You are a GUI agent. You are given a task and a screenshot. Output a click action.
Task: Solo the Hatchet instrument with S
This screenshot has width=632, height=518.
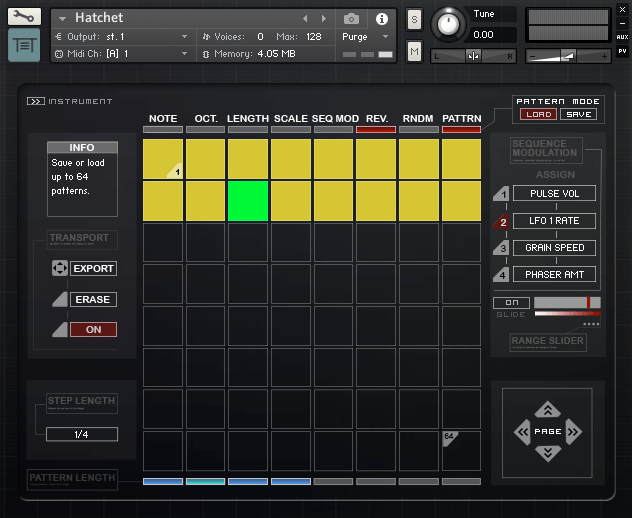[414, 20]
